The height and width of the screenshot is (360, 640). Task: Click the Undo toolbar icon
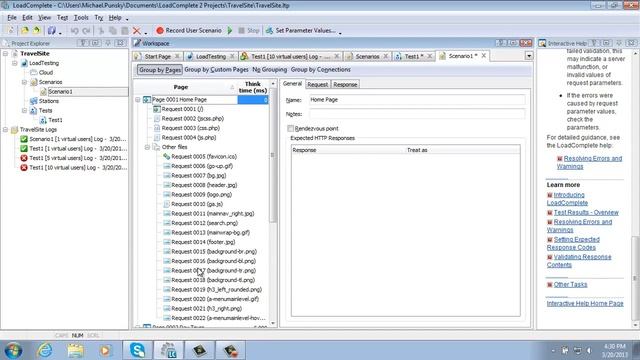click(x=74, y=31)
